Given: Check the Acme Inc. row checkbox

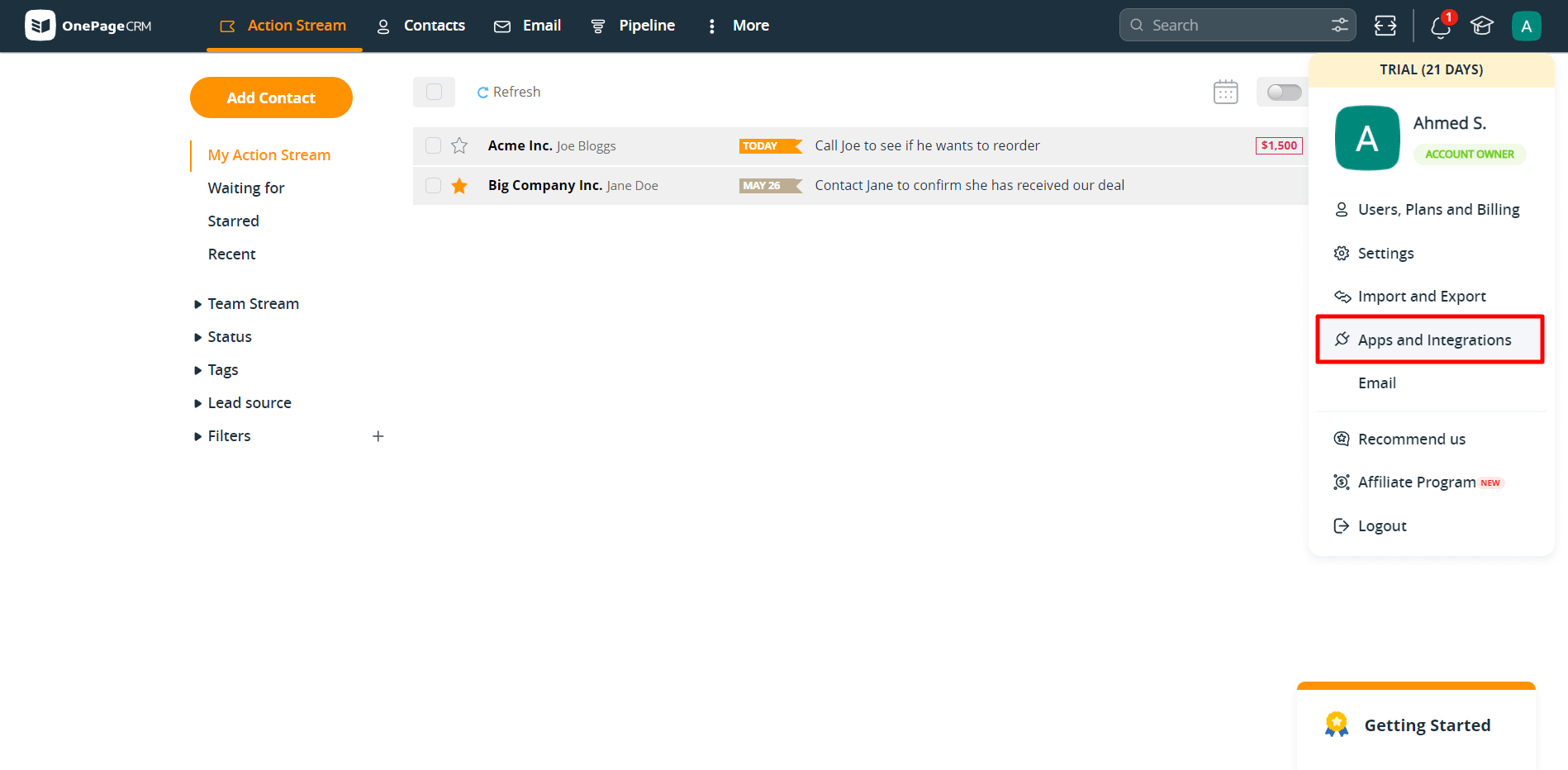Looking at the screenshot, I should [433, 146].
